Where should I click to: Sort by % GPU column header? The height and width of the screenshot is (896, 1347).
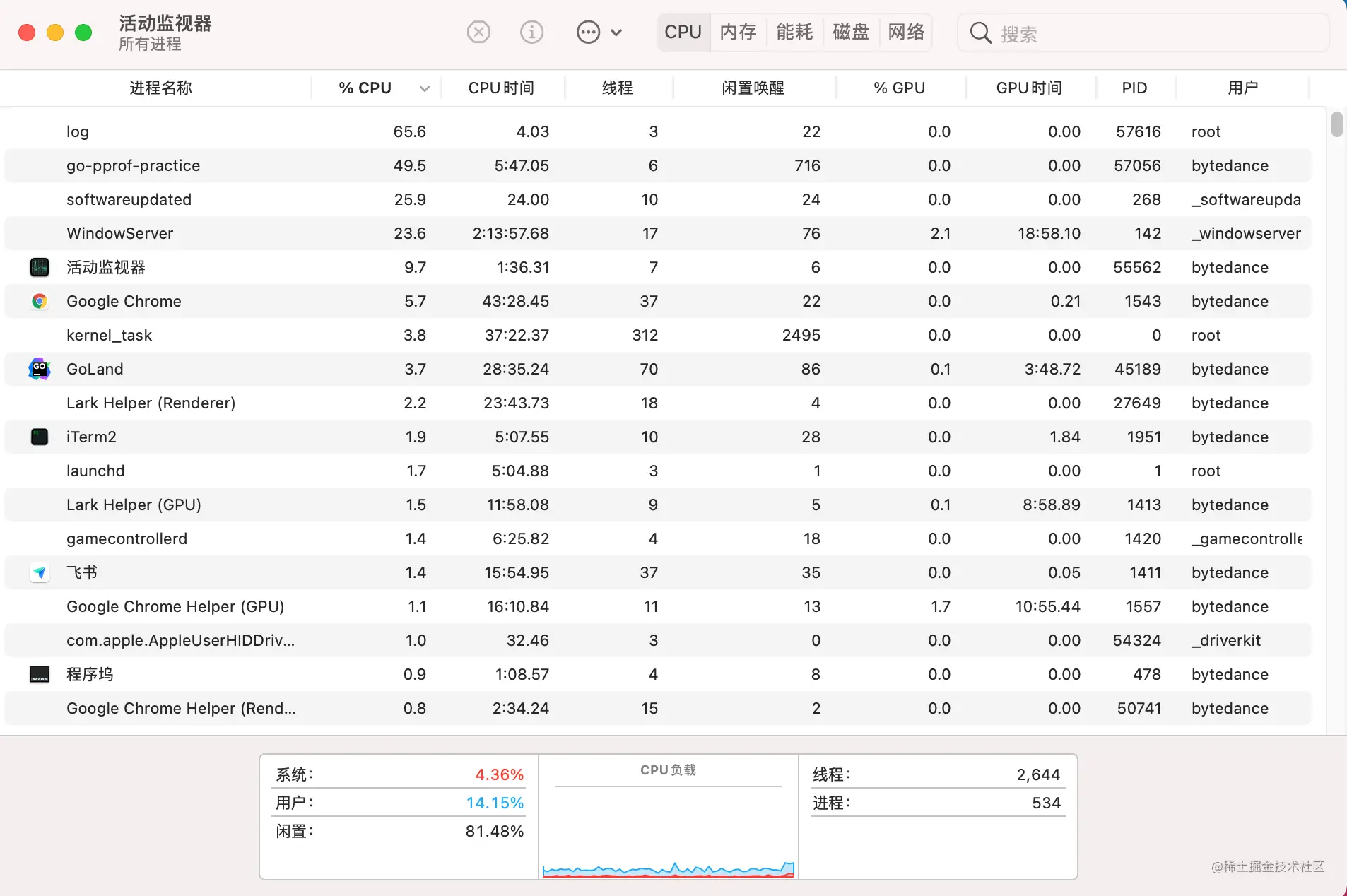point(899,88)
